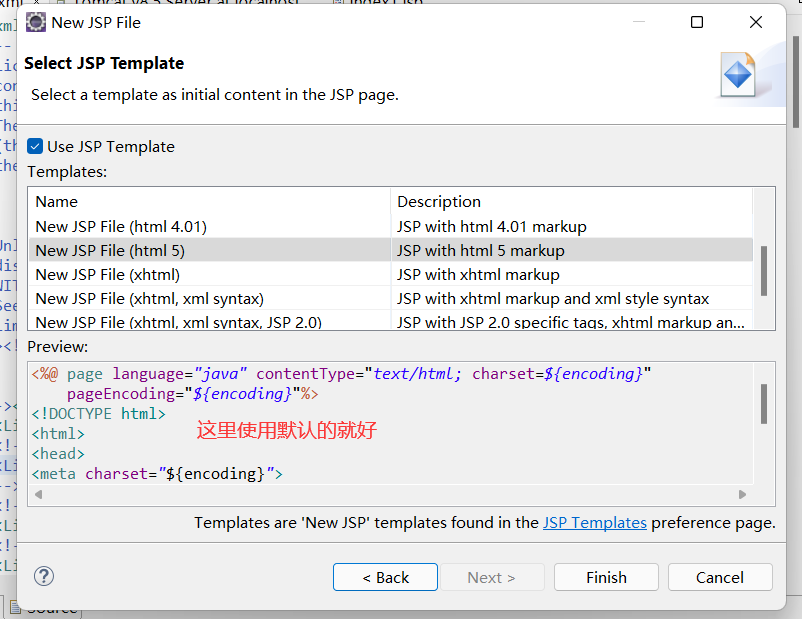Click the Description column header
This screenshot has width=802, height=619.
[x=438, y=201]
